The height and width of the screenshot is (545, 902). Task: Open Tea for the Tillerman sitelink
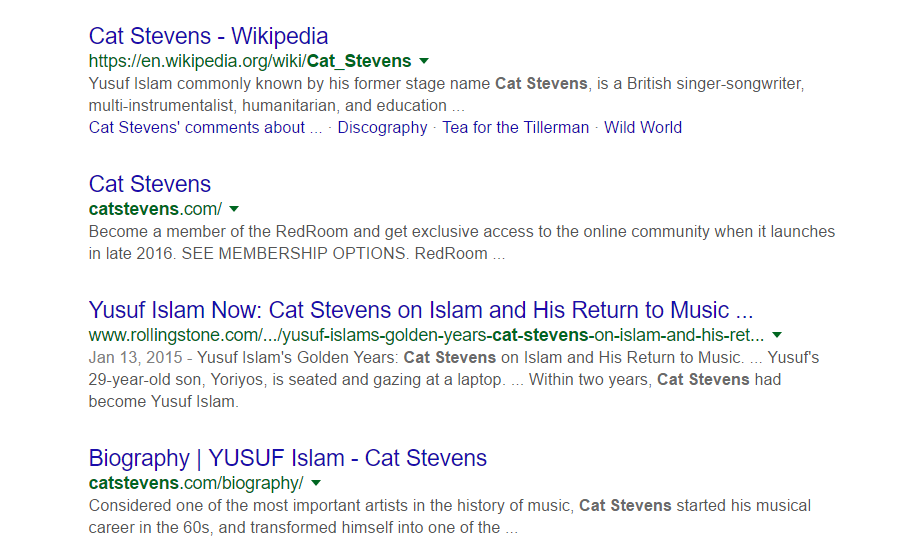[515, 127]
